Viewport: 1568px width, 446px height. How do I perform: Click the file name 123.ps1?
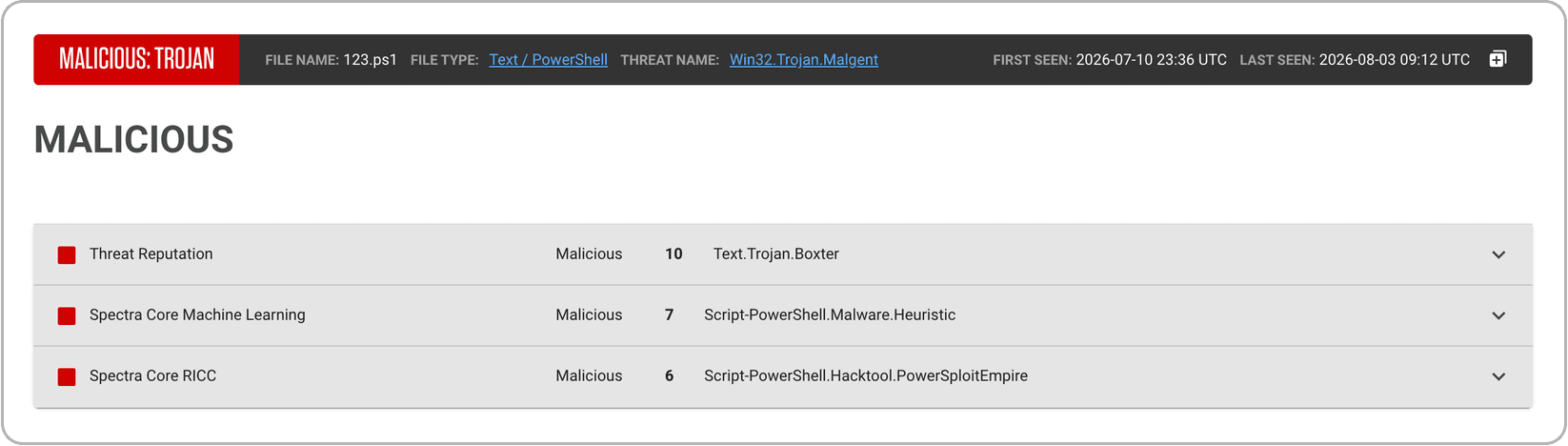[x=370, y=59]
